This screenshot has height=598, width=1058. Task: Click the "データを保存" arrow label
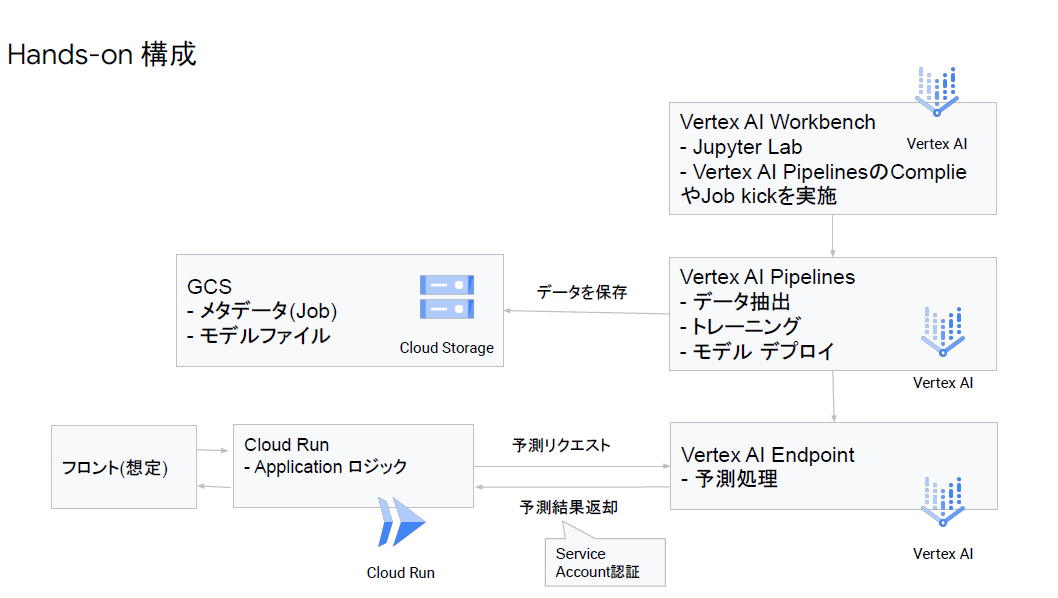(582, 292)
